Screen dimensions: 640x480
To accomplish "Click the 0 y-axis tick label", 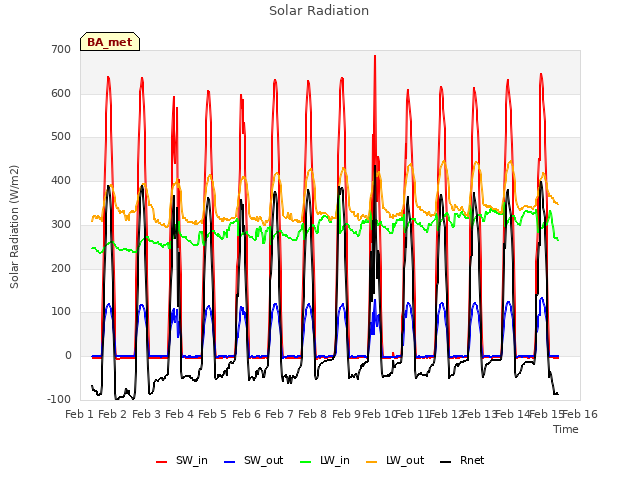I will (x=68, y=356).
